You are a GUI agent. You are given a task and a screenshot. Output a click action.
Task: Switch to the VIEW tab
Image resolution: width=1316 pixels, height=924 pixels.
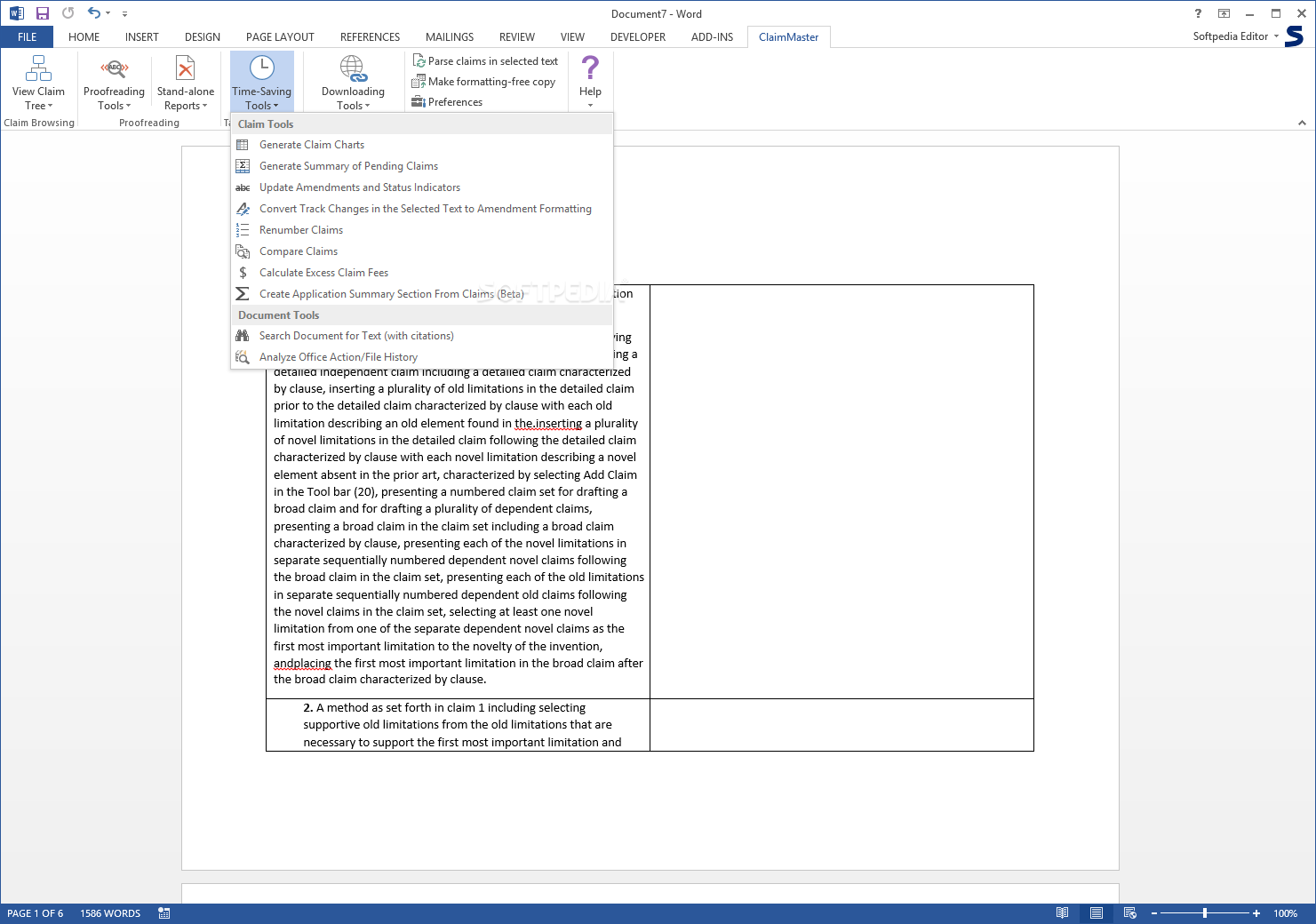572,37
